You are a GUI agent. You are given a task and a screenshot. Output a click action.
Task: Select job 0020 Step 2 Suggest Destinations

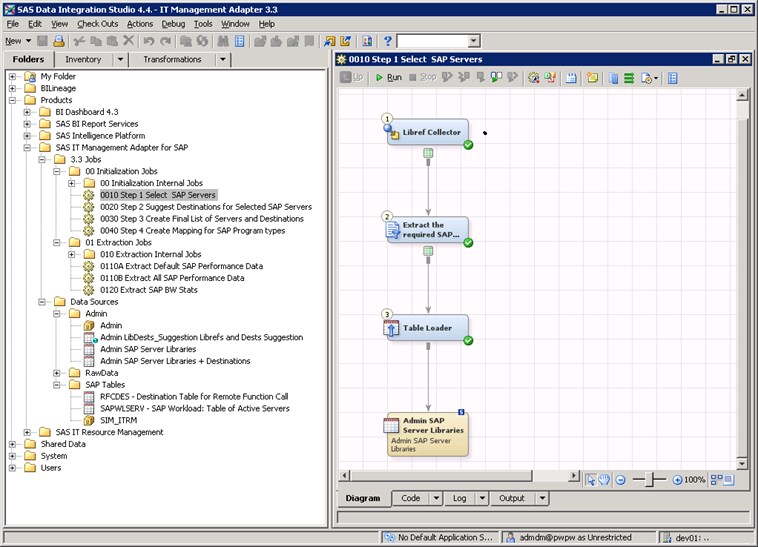pyautogui.click(x=206, y=207)
